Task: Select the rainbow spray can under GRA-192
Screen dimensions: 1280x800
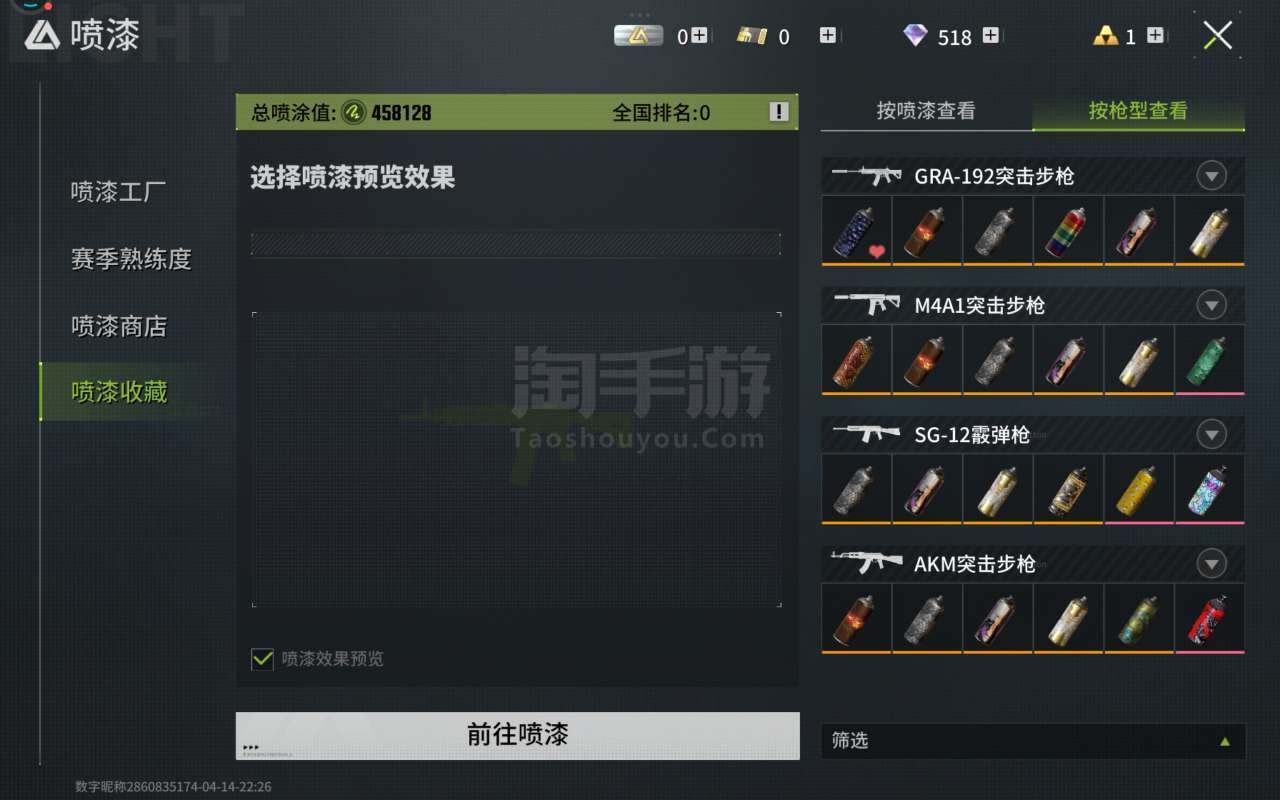Action: click(1069, 230)
